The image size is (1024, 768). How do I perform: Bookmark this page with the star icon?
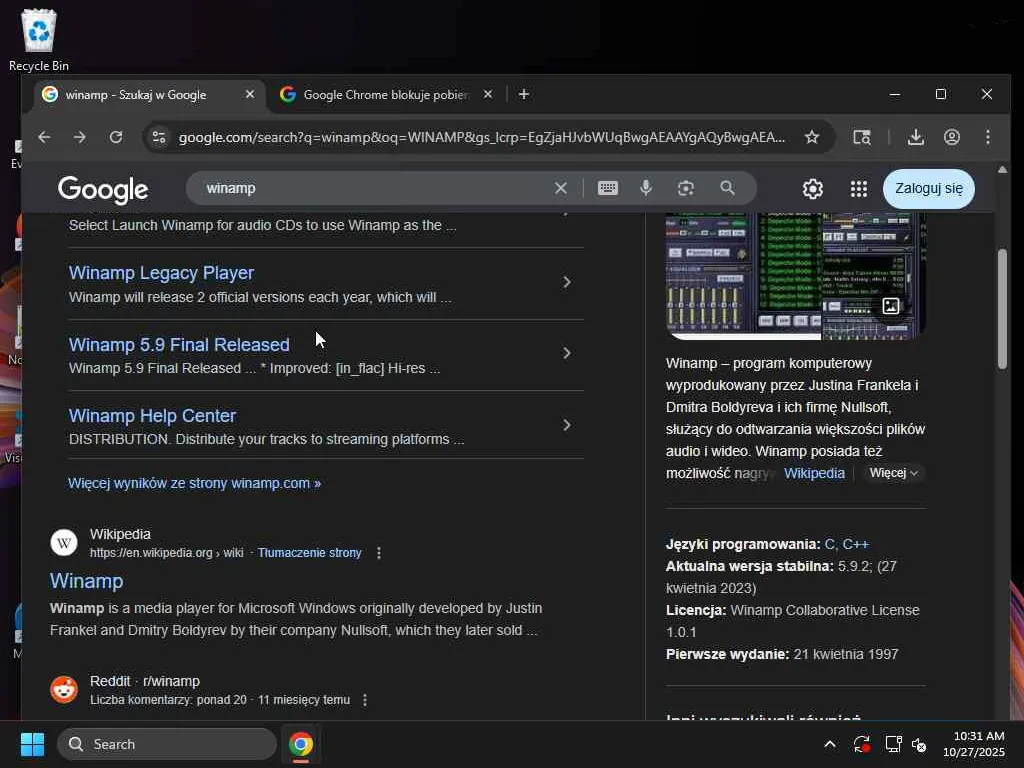tap(812, 137)
